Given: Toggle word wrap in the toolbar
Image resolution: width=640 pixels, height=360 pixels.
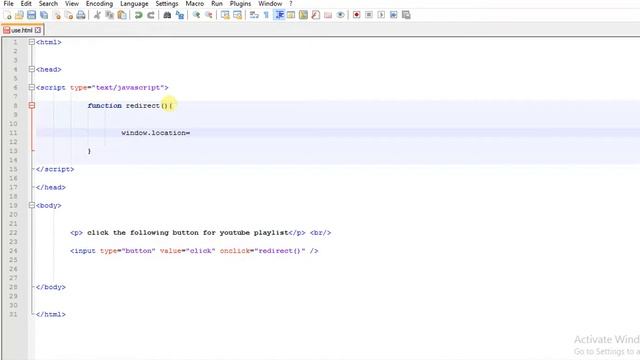Looking at the screenshot, I should (254, 15).
